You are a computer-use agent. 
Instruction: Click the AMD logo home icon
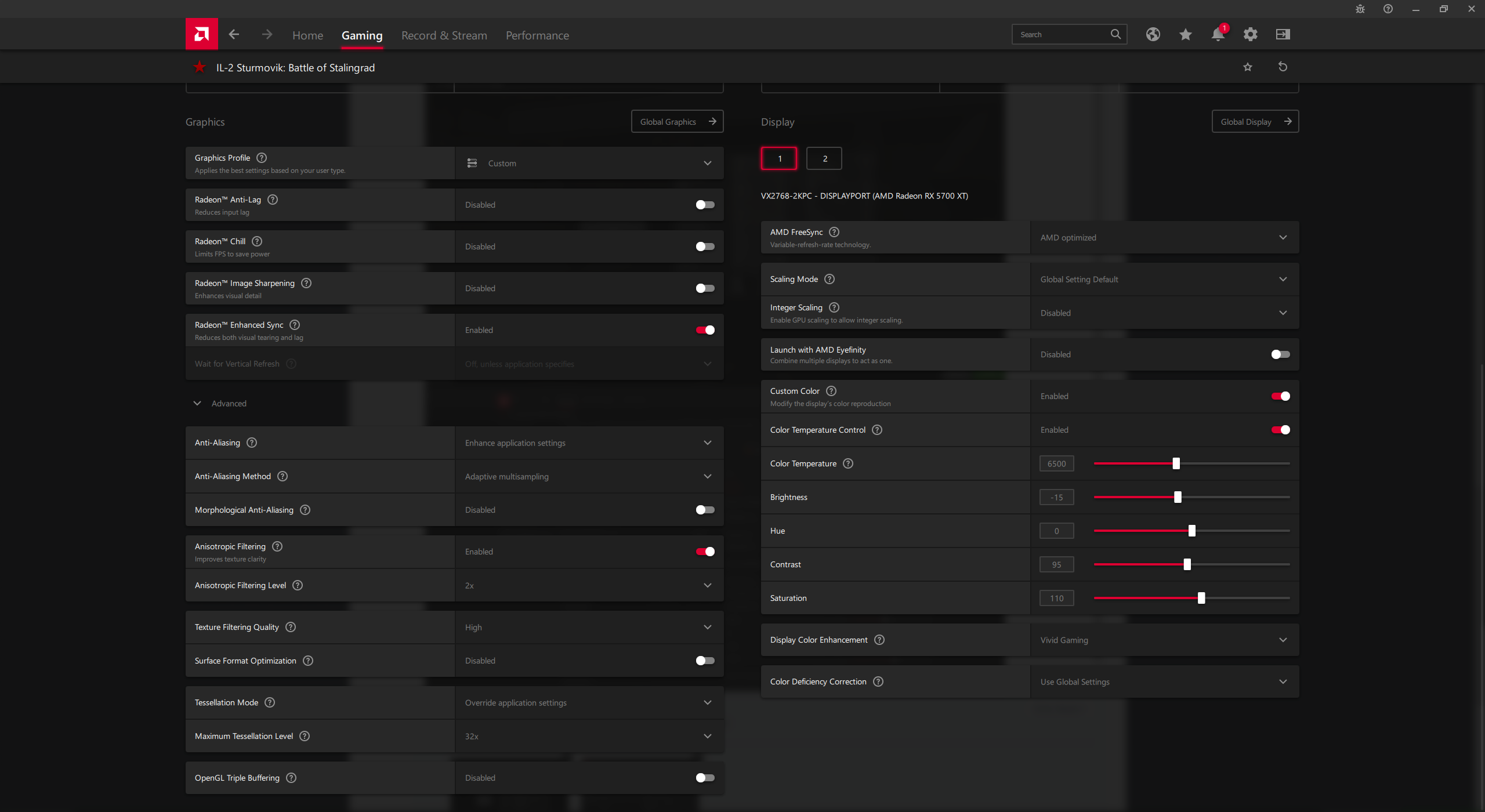[201, 34]
